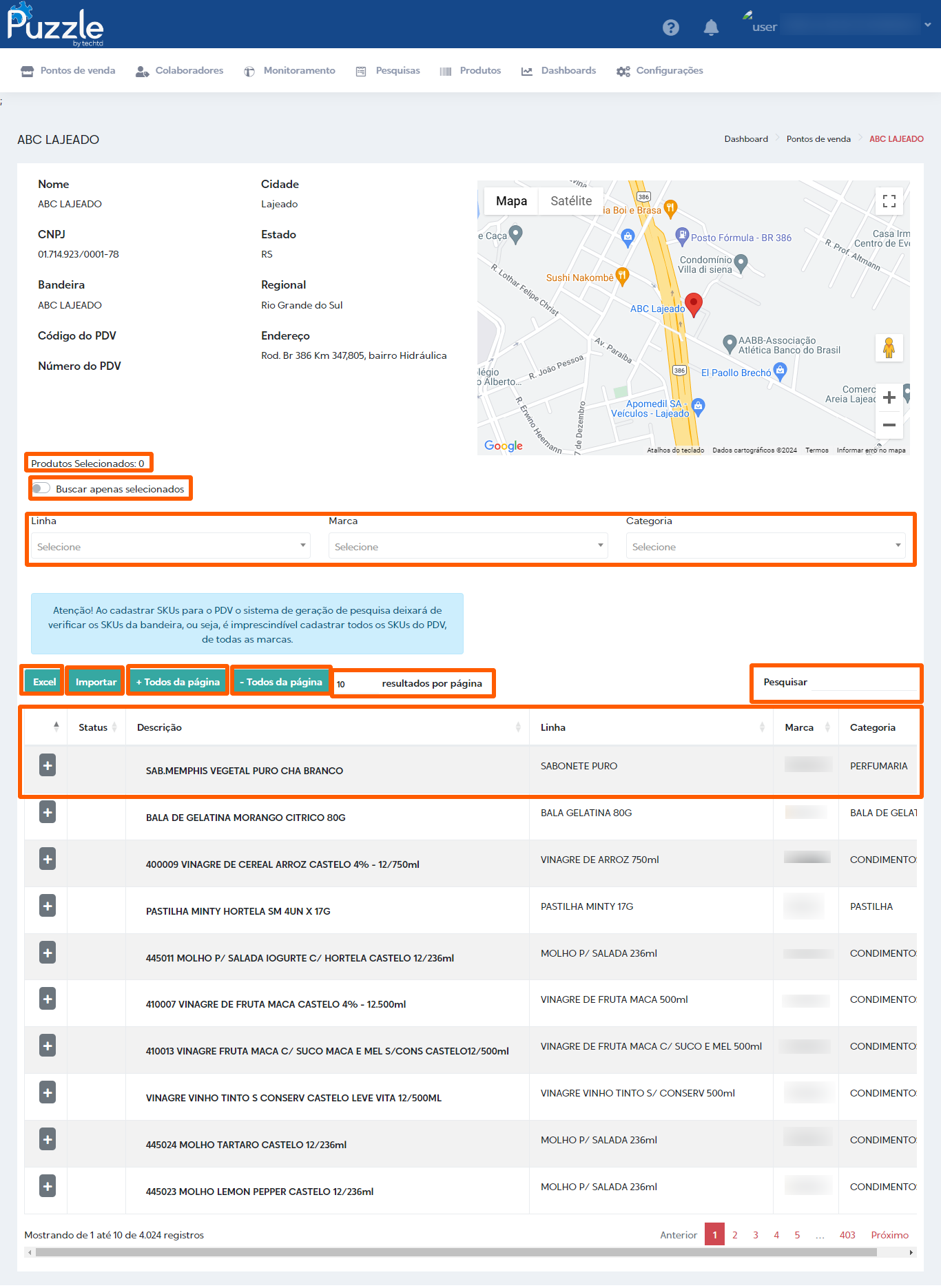This screenshot has width=941, height=1288.
Task: Expand the SAB.MEMPHIS VEGETAL PURO CHA BRANCO row
Action: 48,765
